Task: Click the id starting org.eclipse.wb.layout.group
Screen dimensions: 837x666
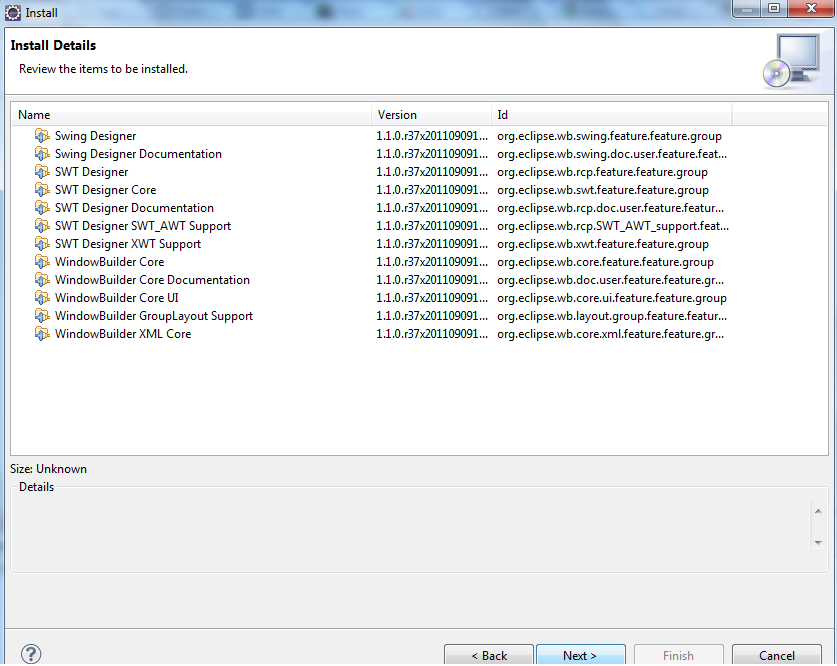Action: click(x=612, y=316)
